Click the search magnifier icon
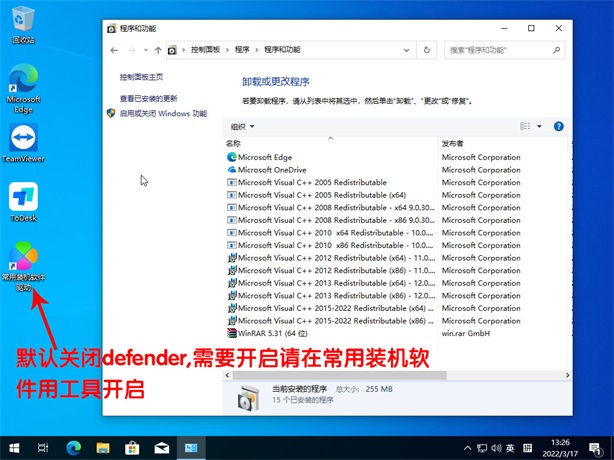Image resolution: width=614 pixels, height=460 pixels. click(556, 50)
